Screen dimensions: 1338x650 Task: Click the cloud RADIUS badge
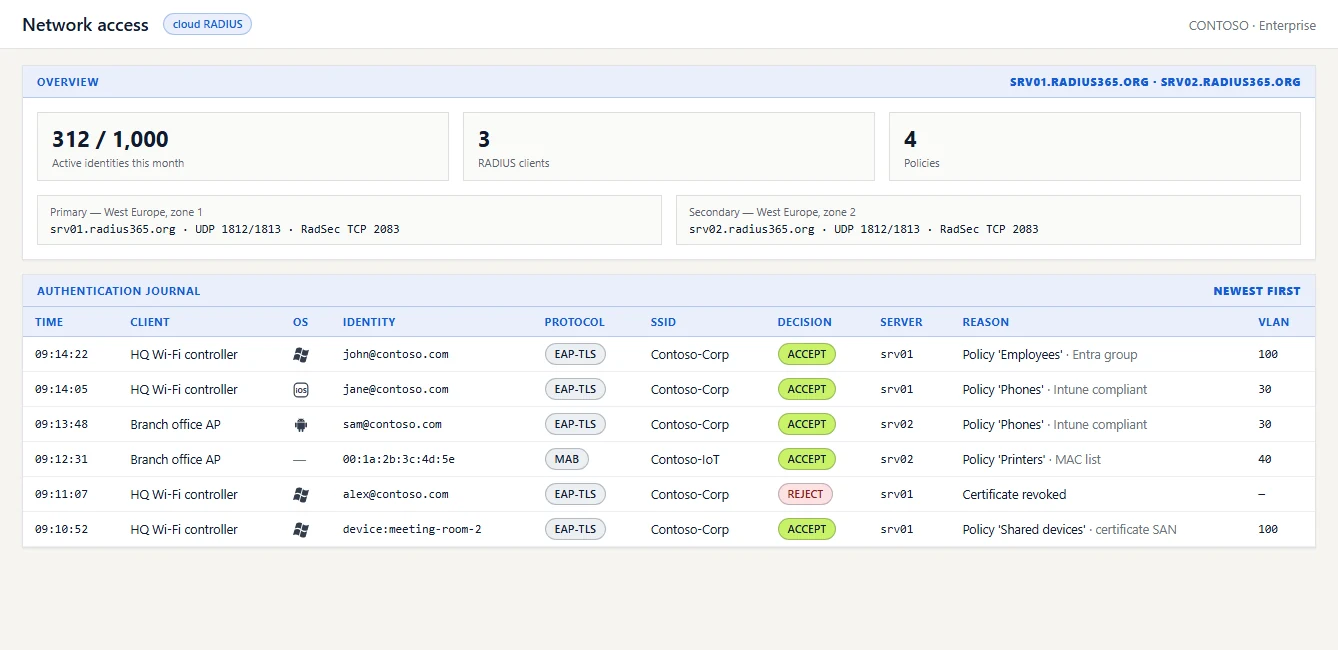pyautogui.click(x=207, y=24)
